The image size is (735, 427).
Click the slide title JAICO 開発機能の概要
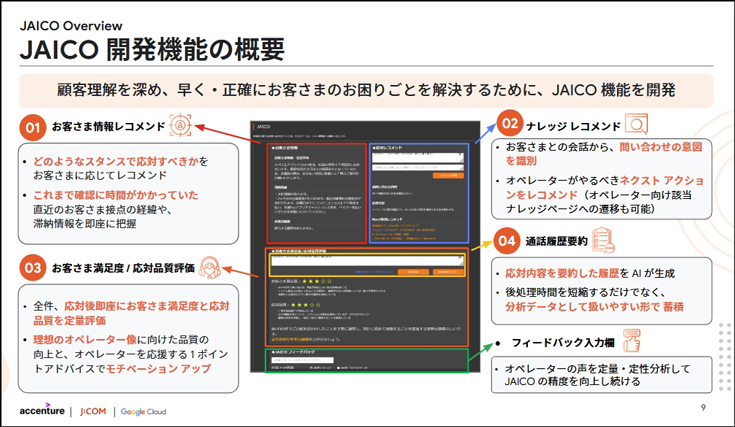(x=152, y=49)
